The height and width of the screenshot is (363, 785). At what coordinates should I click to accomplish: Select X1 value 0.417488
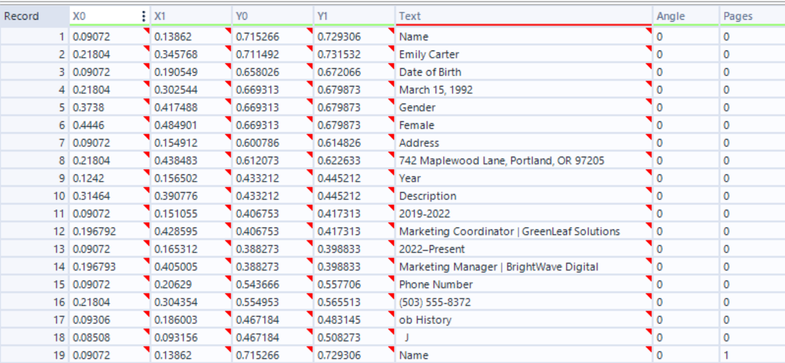click(x=191, y=107)
